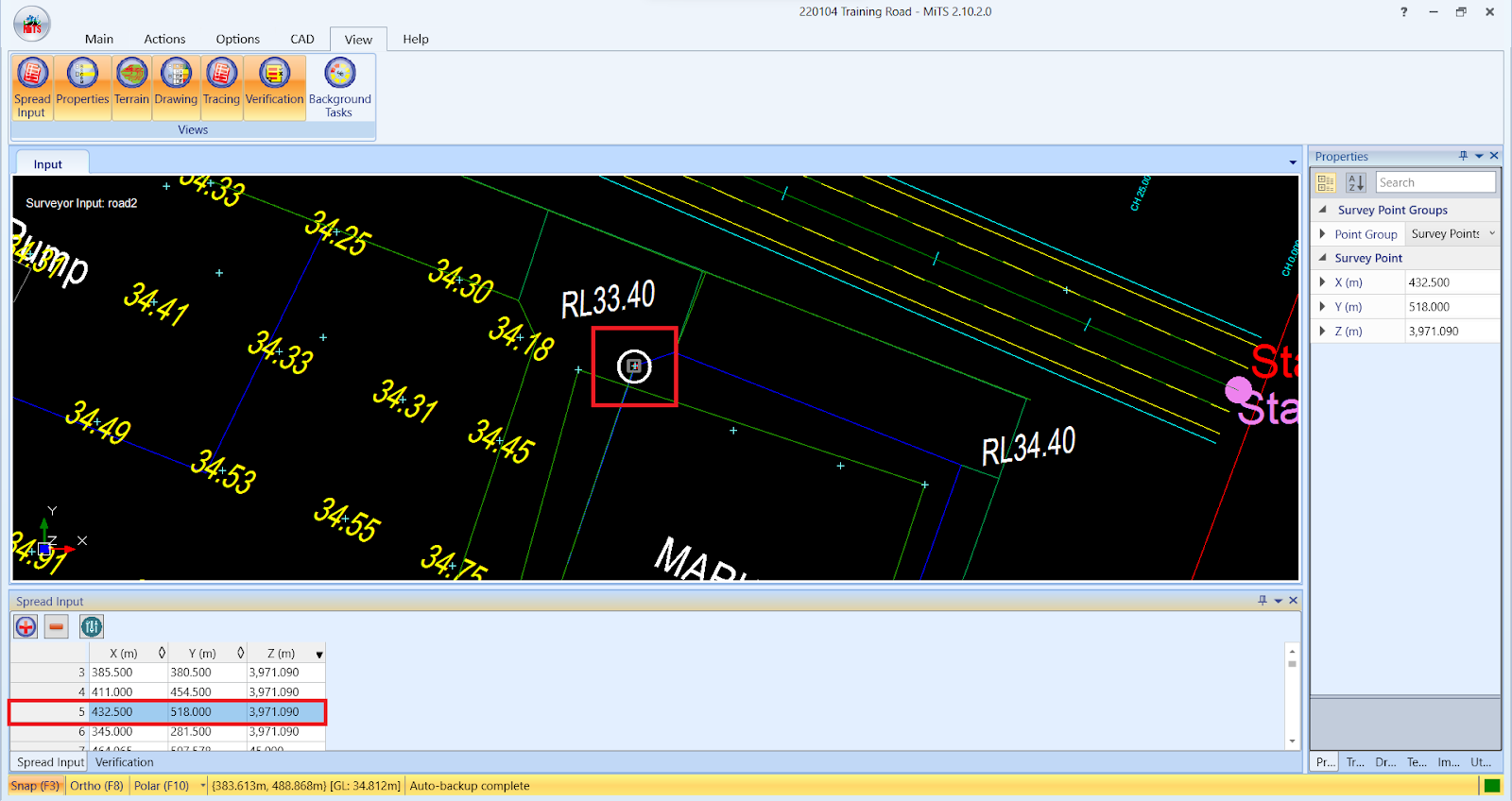
Task: Switch to the Dr... panel tab
Action: [x=1385, y=762]
